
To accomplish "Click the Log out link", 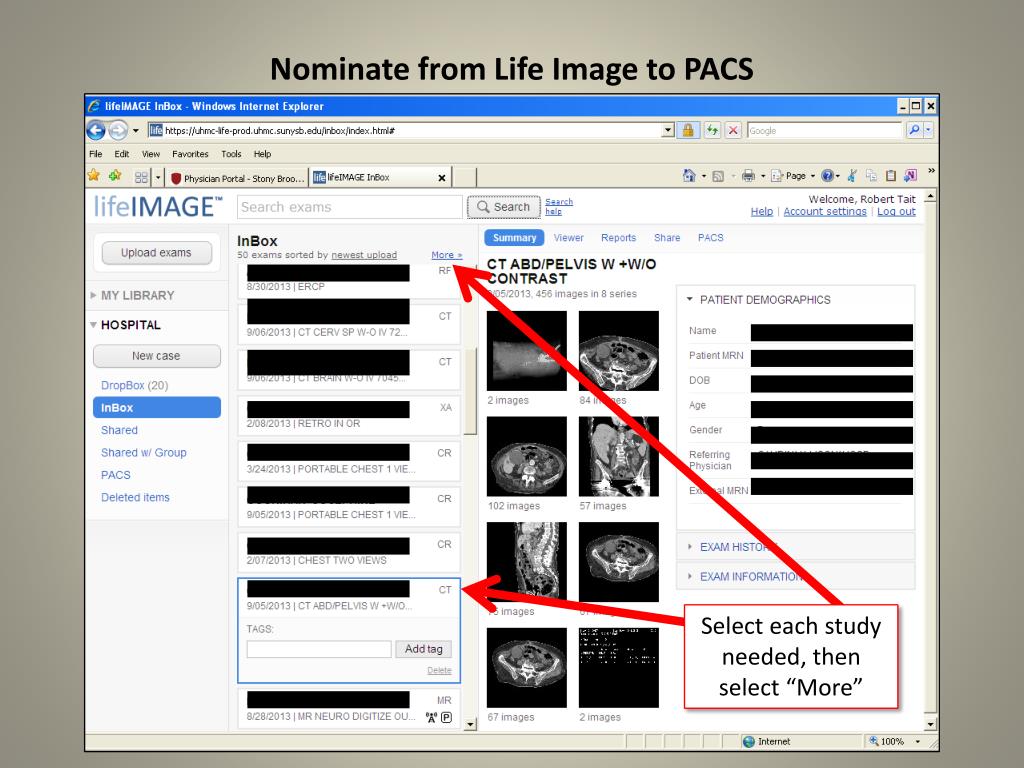I will click(x=896, y=212).
